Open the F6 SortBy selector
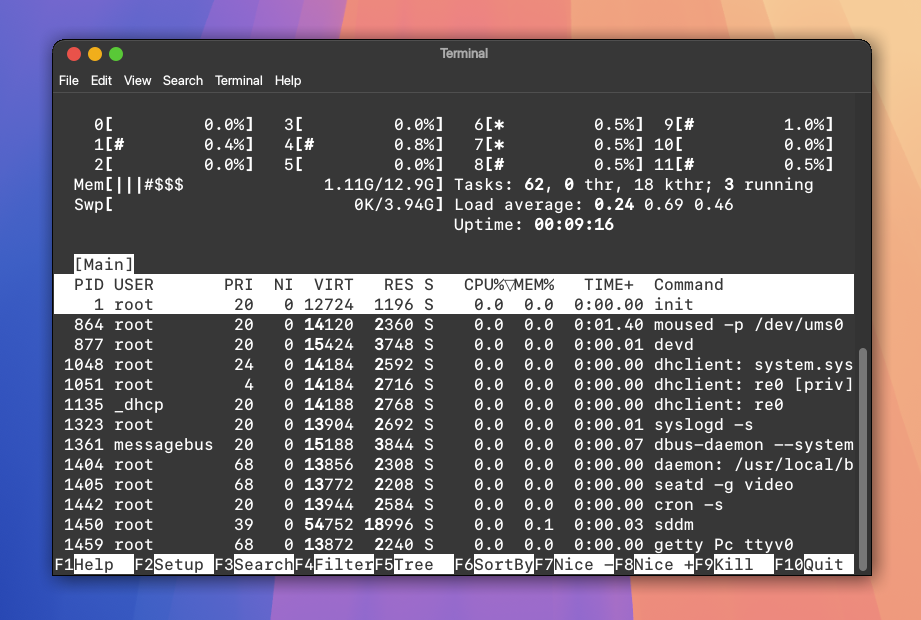 (493, 565)
